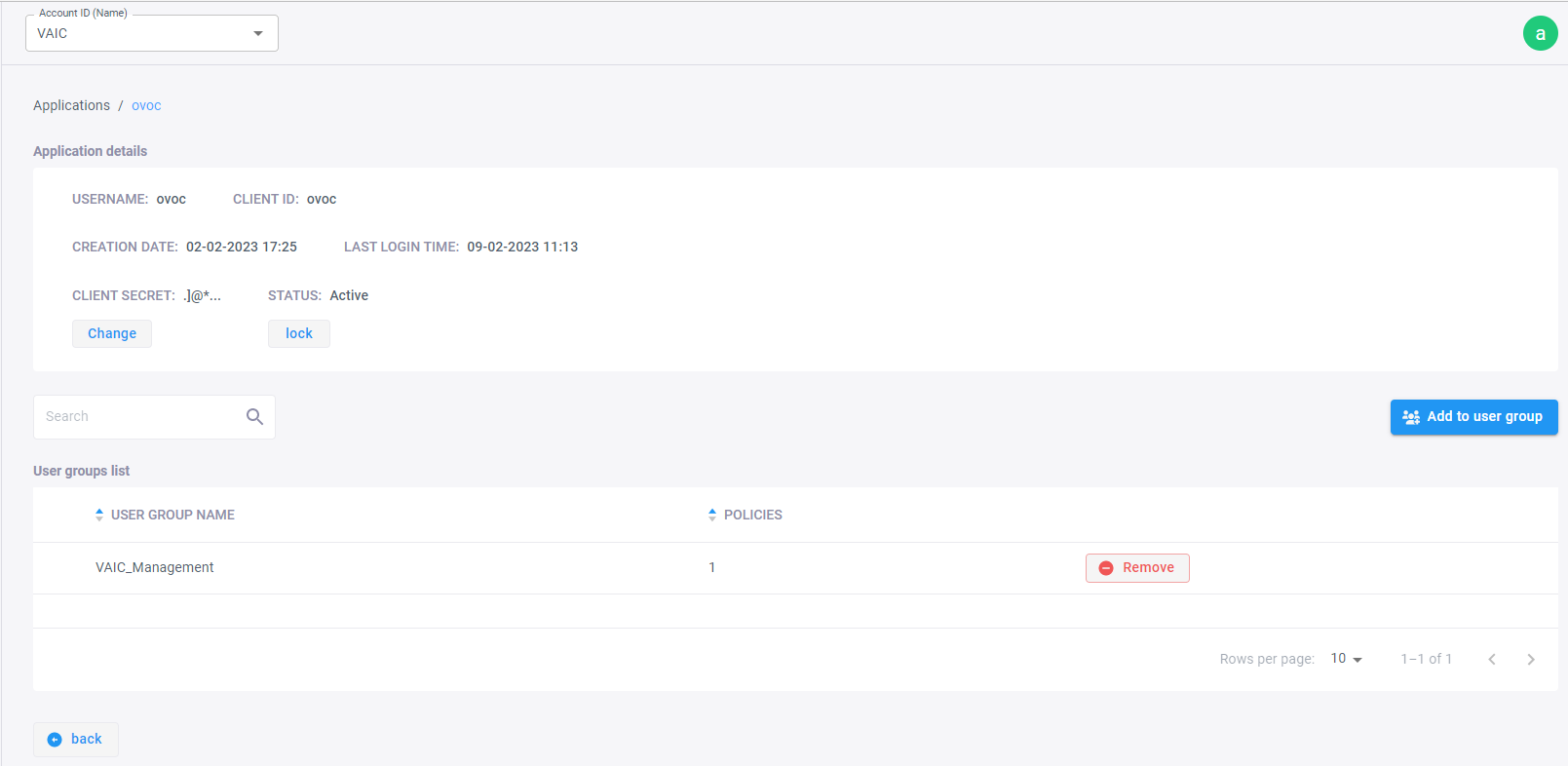Click the magnifier search icon
This screenshot has width=1568, height=766.
click(x=254, y=416)
